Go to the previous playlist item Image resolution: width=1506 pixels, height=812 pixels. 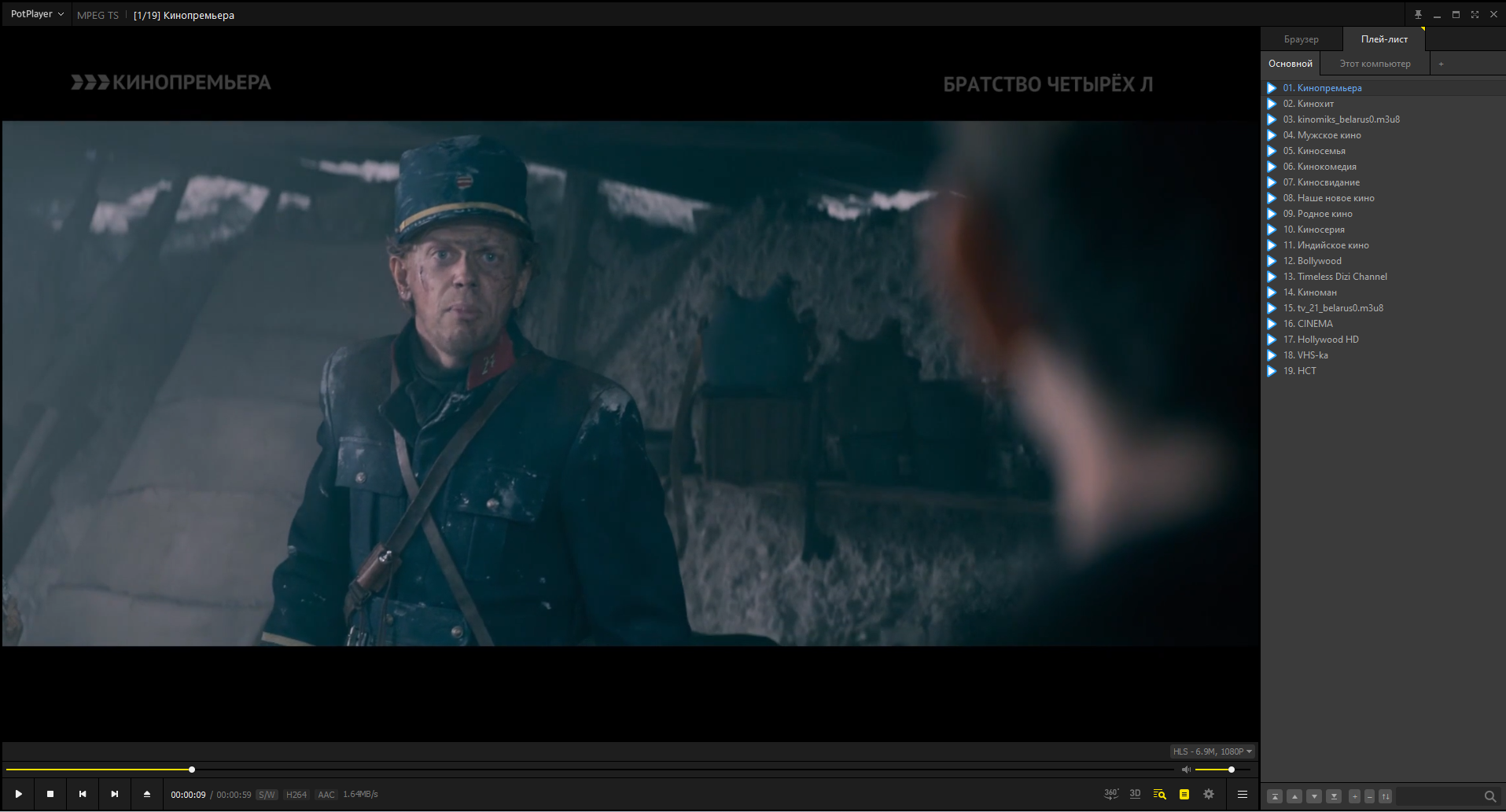click(x=83, y=794)
